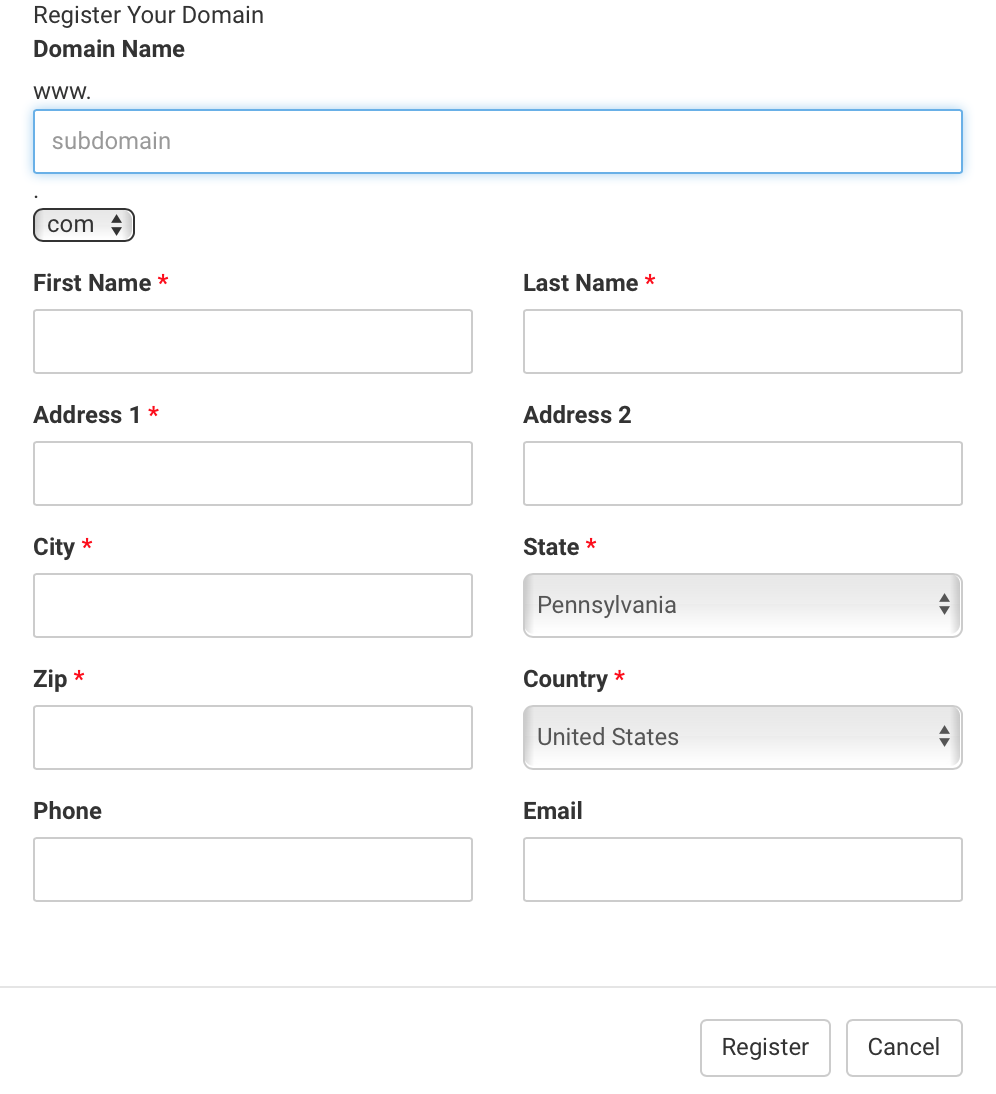996x1094 pixels.
Task: Click into the First Name field
Action: [253, 341]
